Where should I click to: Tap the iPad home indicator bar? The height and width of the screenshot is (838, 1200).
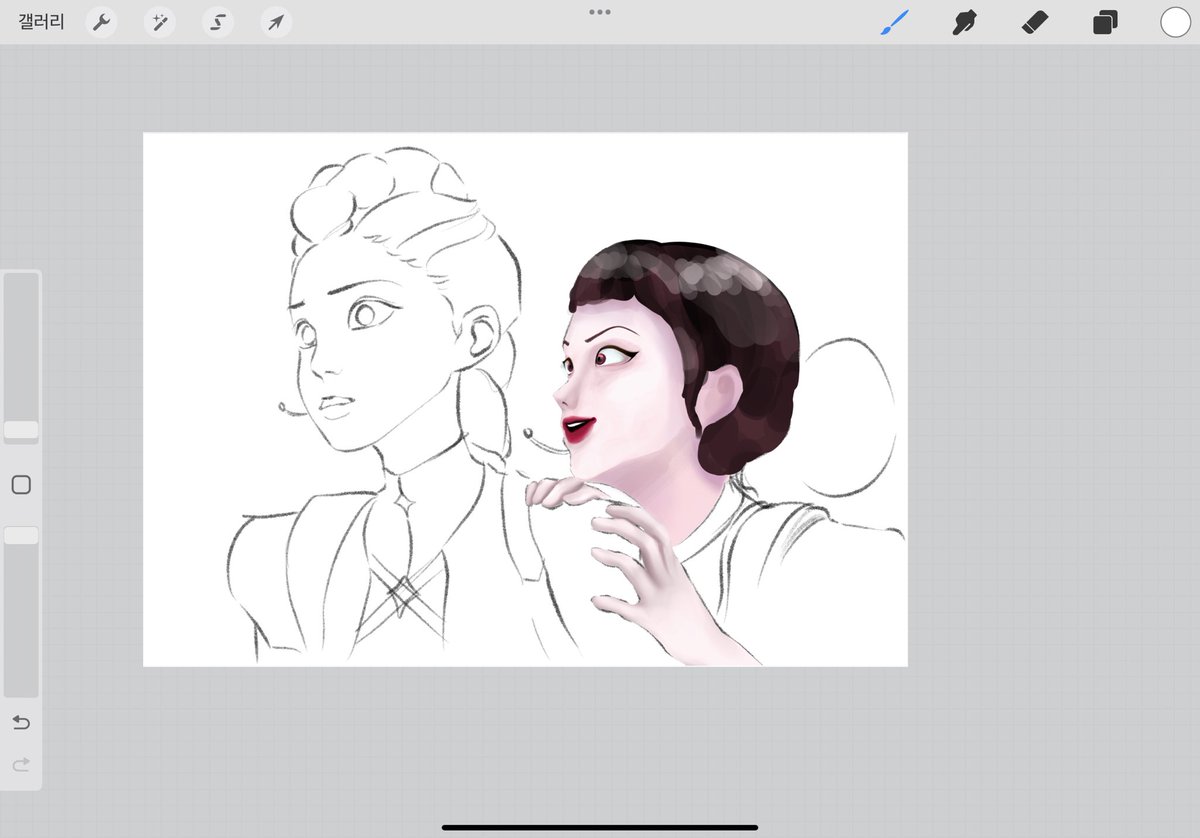click(600, 827)
